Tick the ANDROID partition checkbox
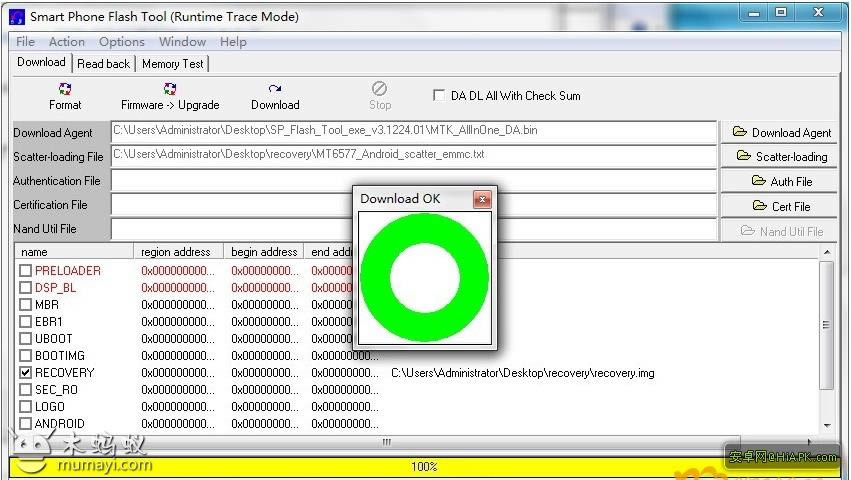Viewport: 851px width, 480px height. coord(26,424)
